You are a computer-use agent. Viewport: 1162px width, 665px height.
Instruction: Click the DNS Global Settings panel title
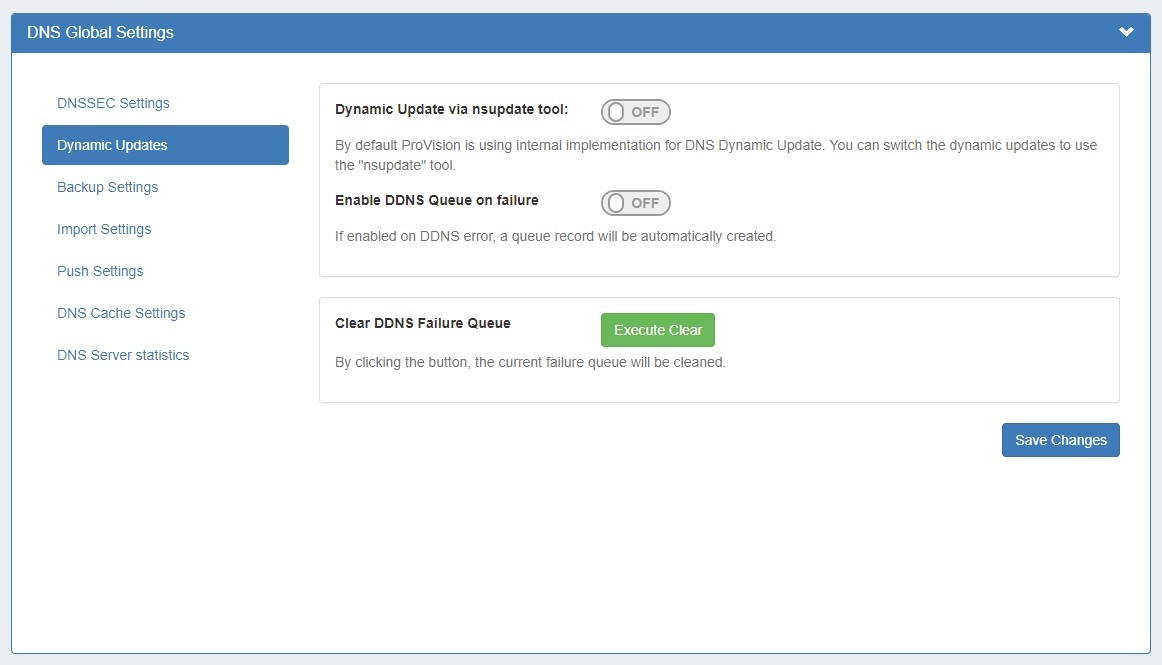pos(100,32)
